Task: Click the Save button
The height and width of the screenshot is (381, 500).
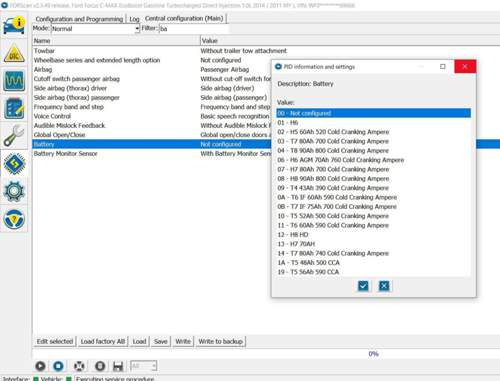Action: click(161, 341)
